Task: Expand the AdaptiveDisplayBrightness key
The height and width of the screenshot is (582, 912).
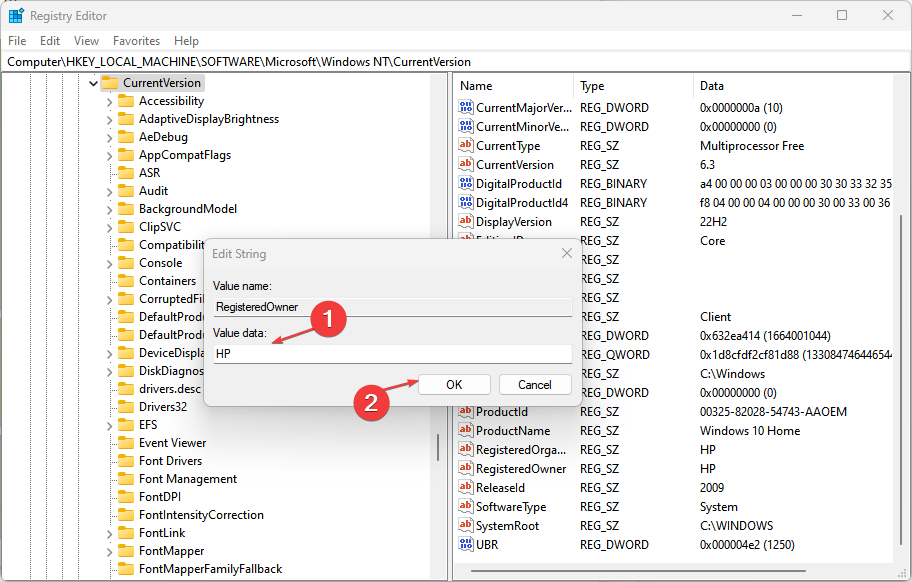Action: tap(109, 120)
